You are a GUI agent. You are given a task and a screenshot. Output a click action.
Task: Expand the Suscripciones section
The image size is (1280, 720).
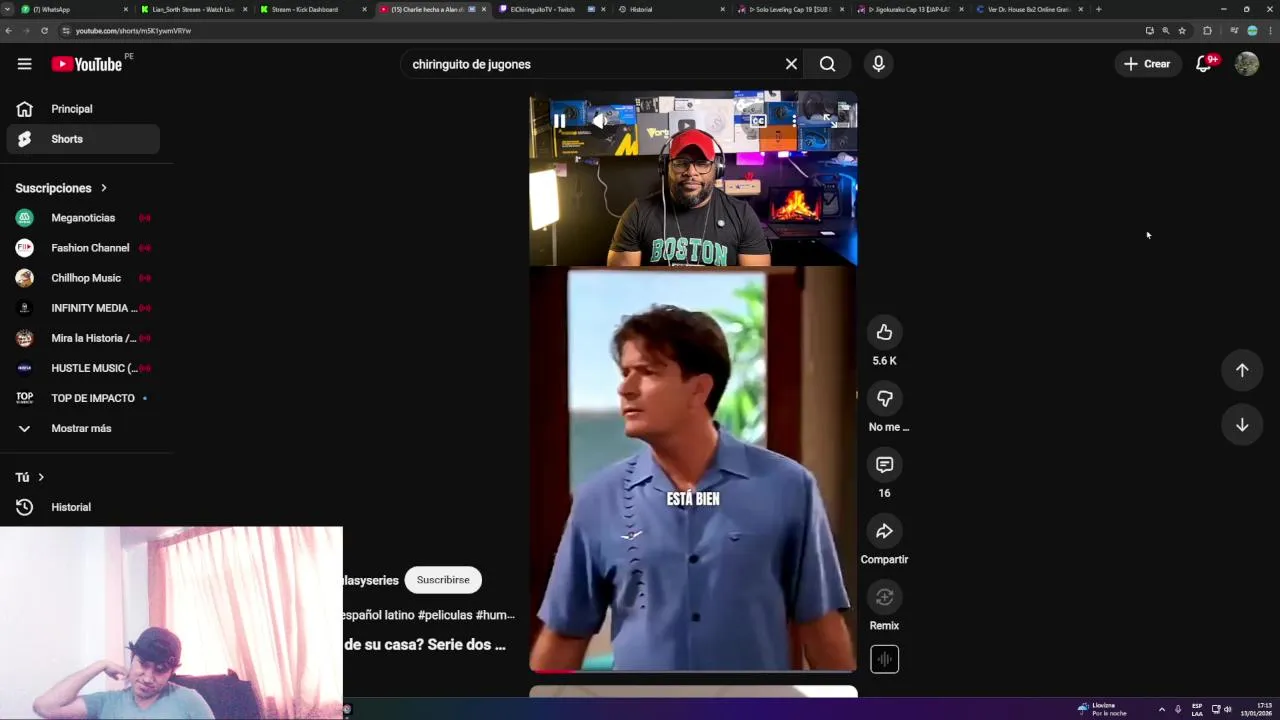click(61, 188)
